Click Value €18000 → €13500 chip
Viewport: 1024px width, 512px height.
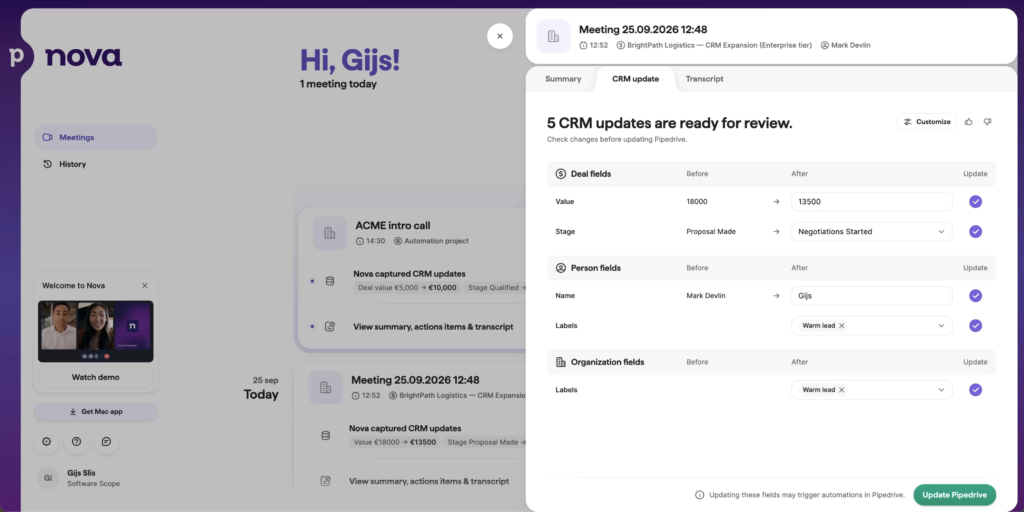395,442
